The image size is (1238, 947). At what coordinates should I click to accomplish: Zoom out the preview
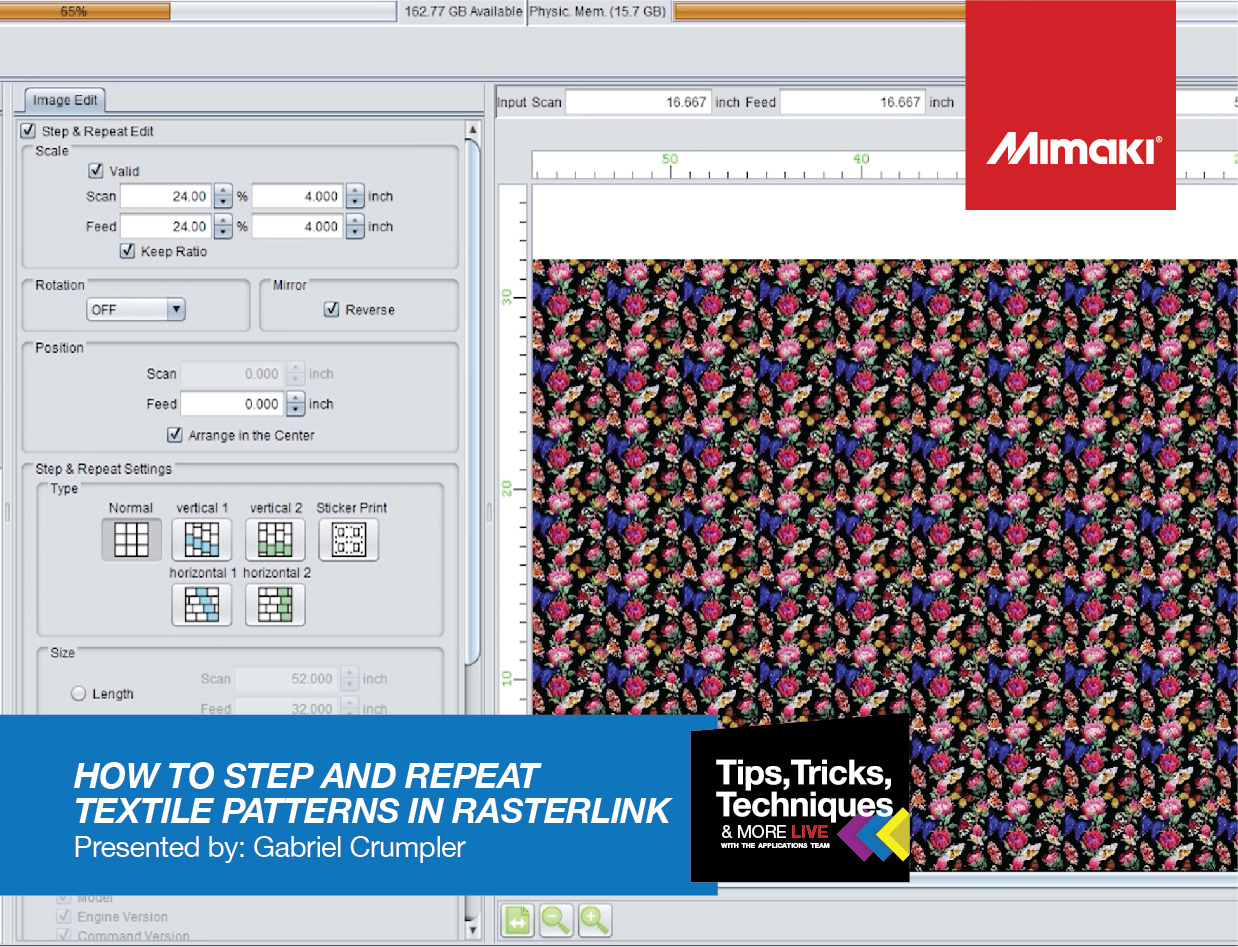(555, 920)
